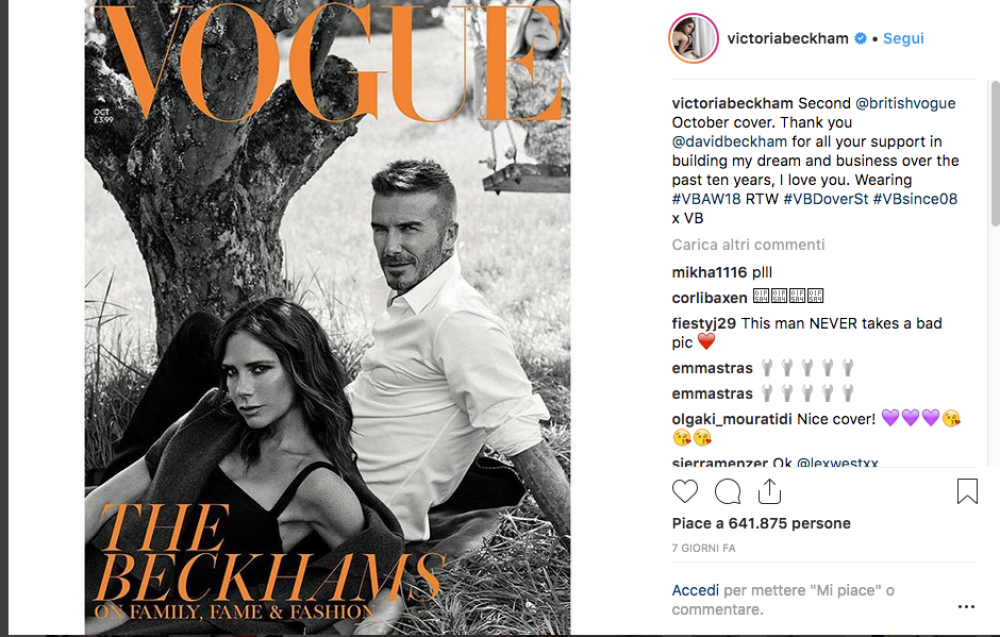Open the #VBDoverSt hashtag

coord(825,199)
